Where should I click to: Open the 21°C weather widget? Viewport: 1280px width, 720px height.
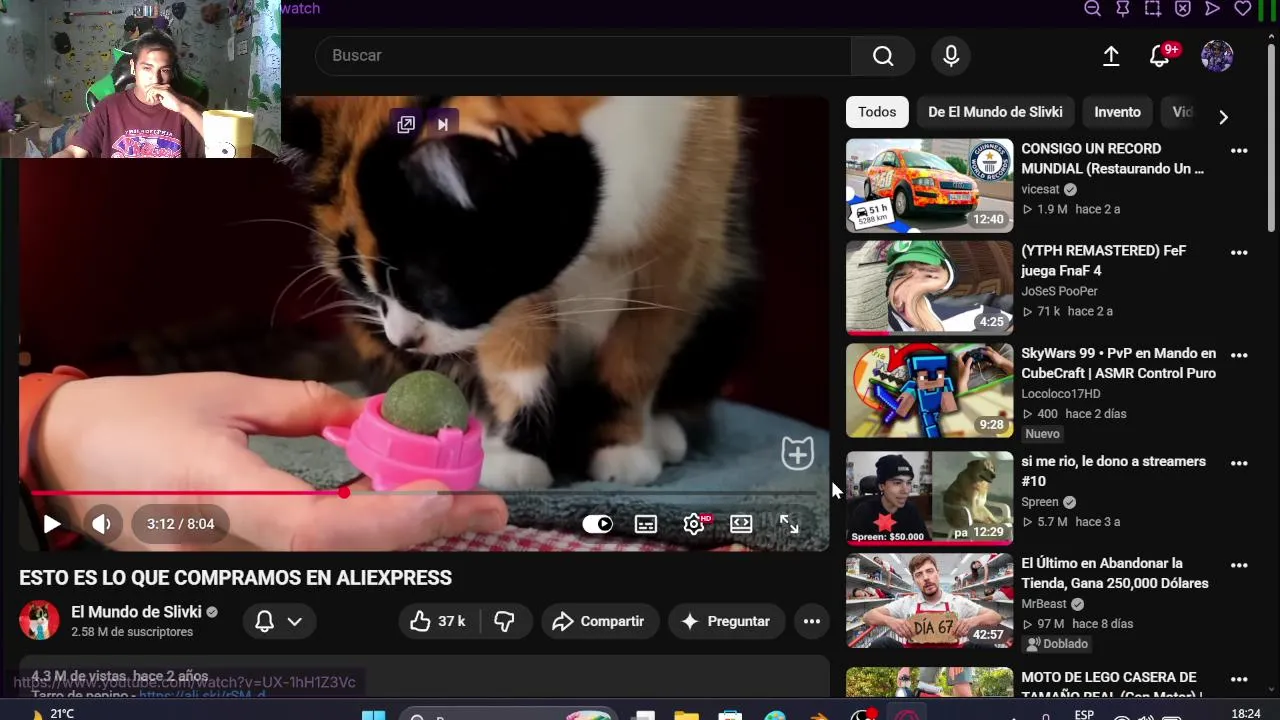[52, 714]
